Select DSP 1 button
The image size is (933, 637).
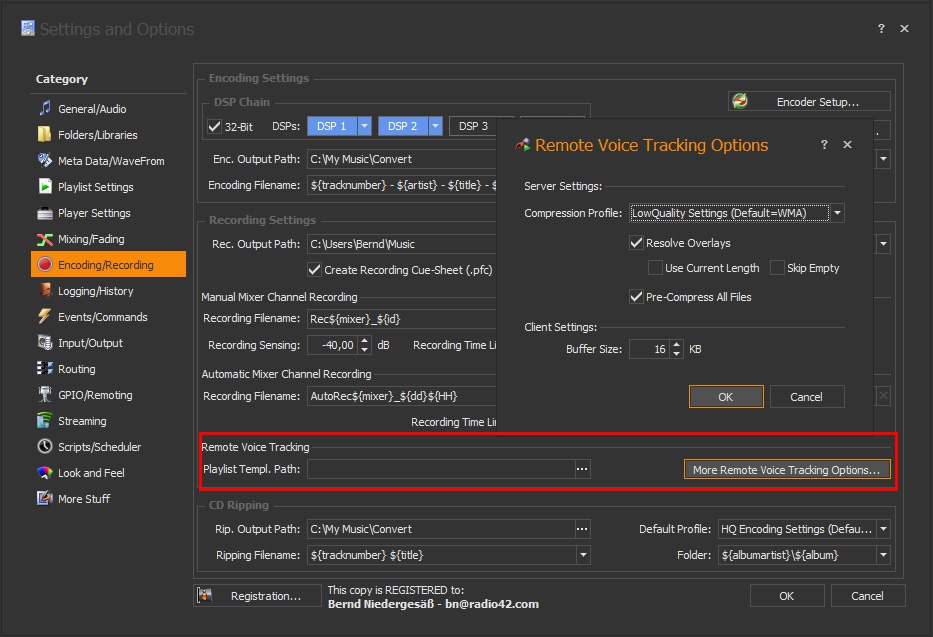[x=332, y=126]
